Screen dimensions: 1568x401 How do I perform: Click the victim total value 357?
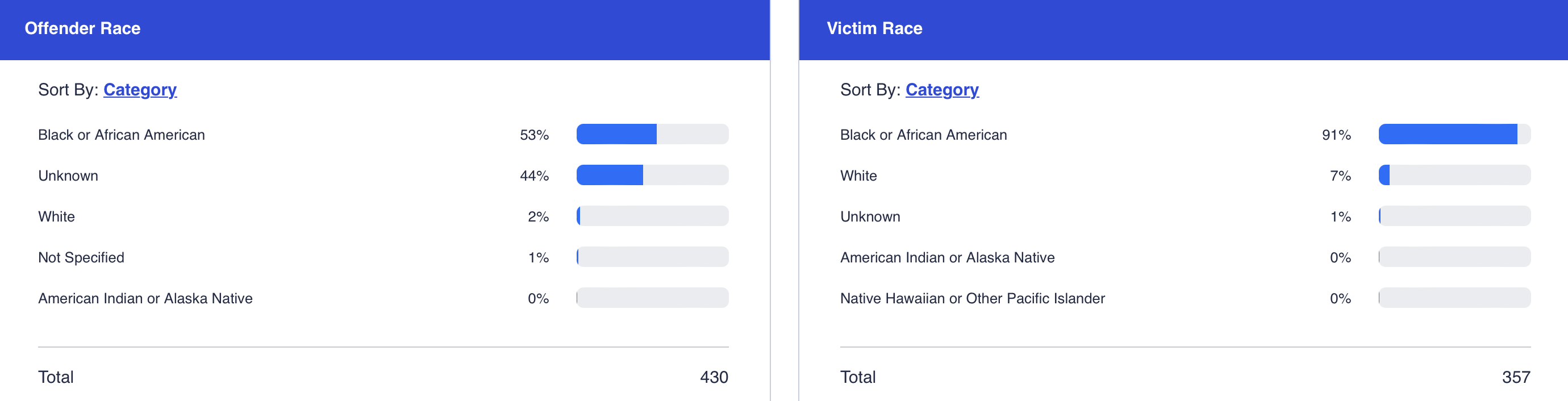(1516, 377)
